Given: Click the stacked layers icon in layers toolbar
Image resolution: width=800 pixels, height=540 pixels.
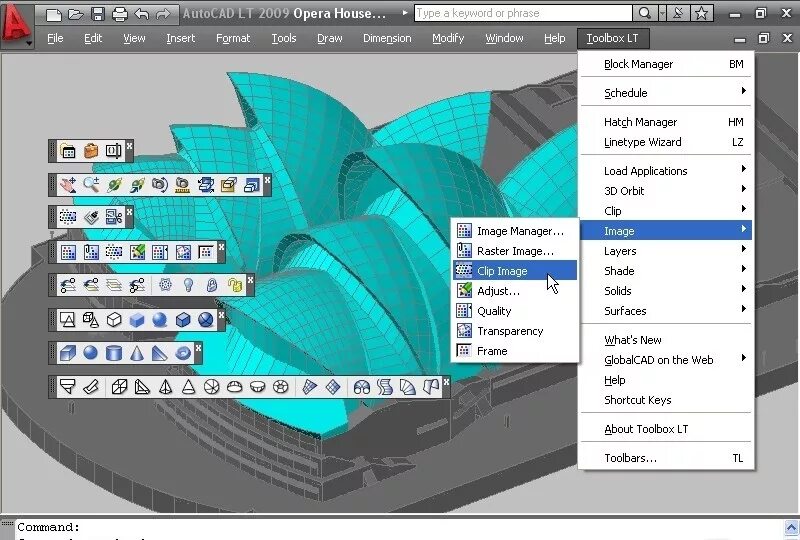Looking at the screenshot, I should tap(114, 285).
